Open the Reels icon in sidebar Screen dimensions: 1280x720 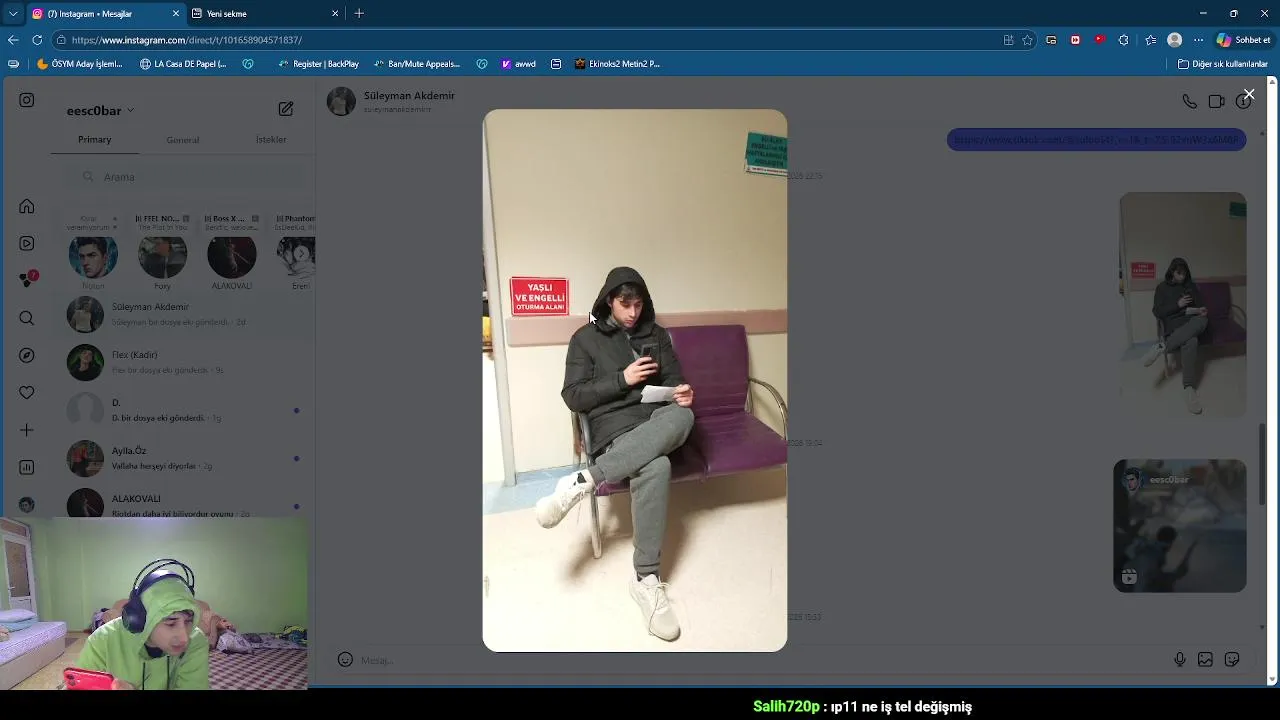coord(27,243)
